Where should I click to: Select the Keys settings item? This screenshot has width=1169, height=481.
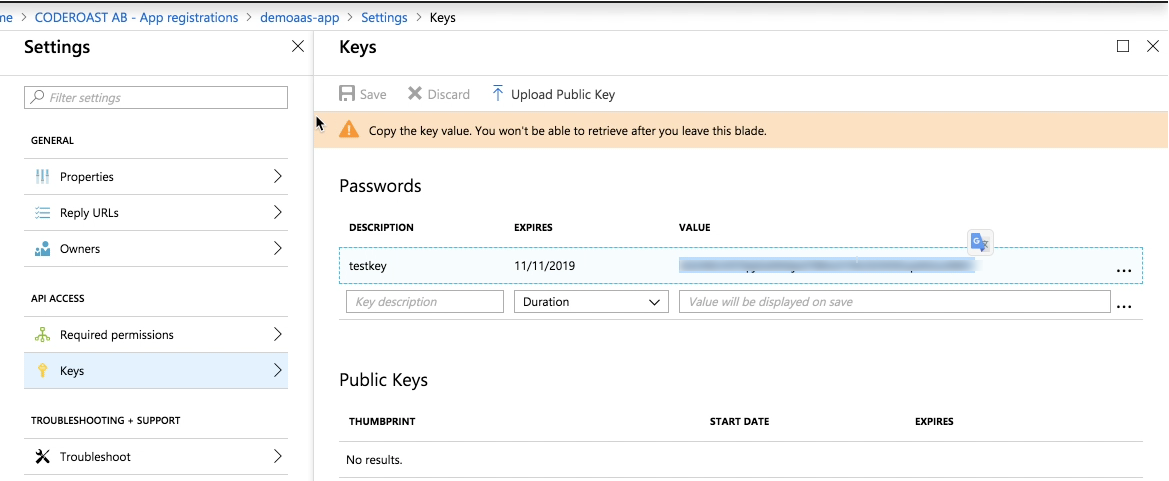coord(156,371)
